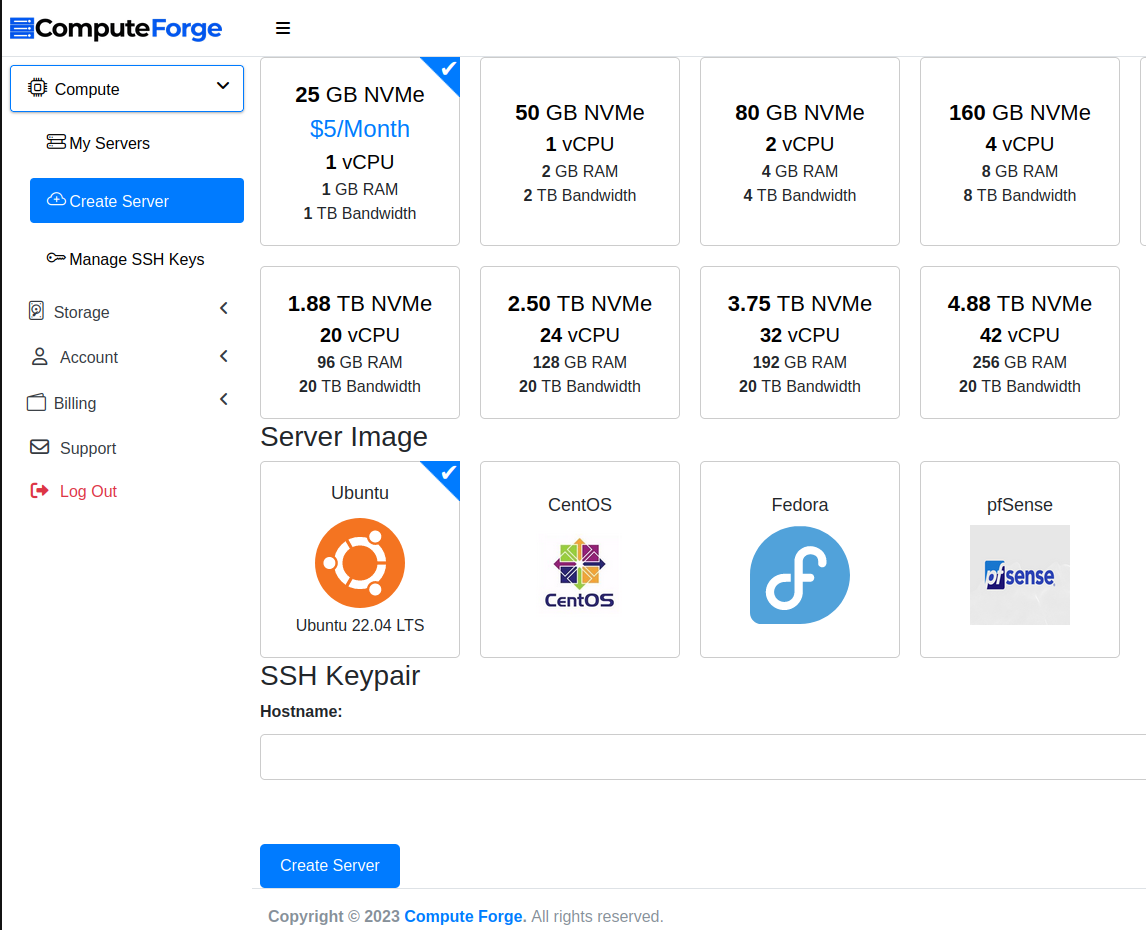Choose the 2.50 TB NVMe plan
Image resolution: width=1146 pixels, height=930 pixels.
(x=580, y=343)
